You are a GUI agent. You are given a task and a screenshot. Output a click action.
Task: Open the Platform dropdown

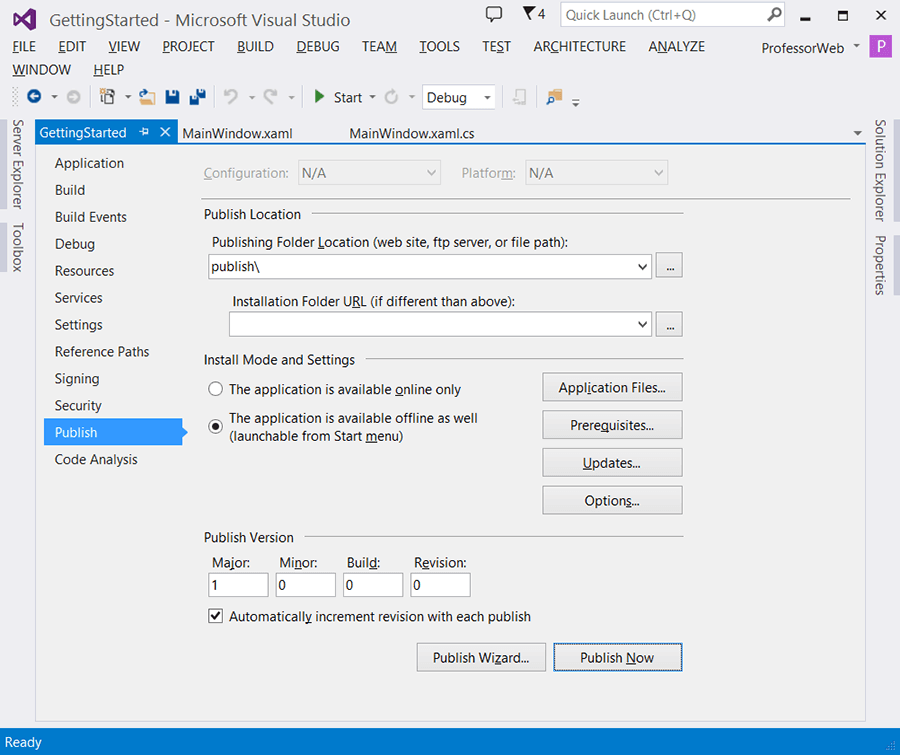tap(596, 173)
